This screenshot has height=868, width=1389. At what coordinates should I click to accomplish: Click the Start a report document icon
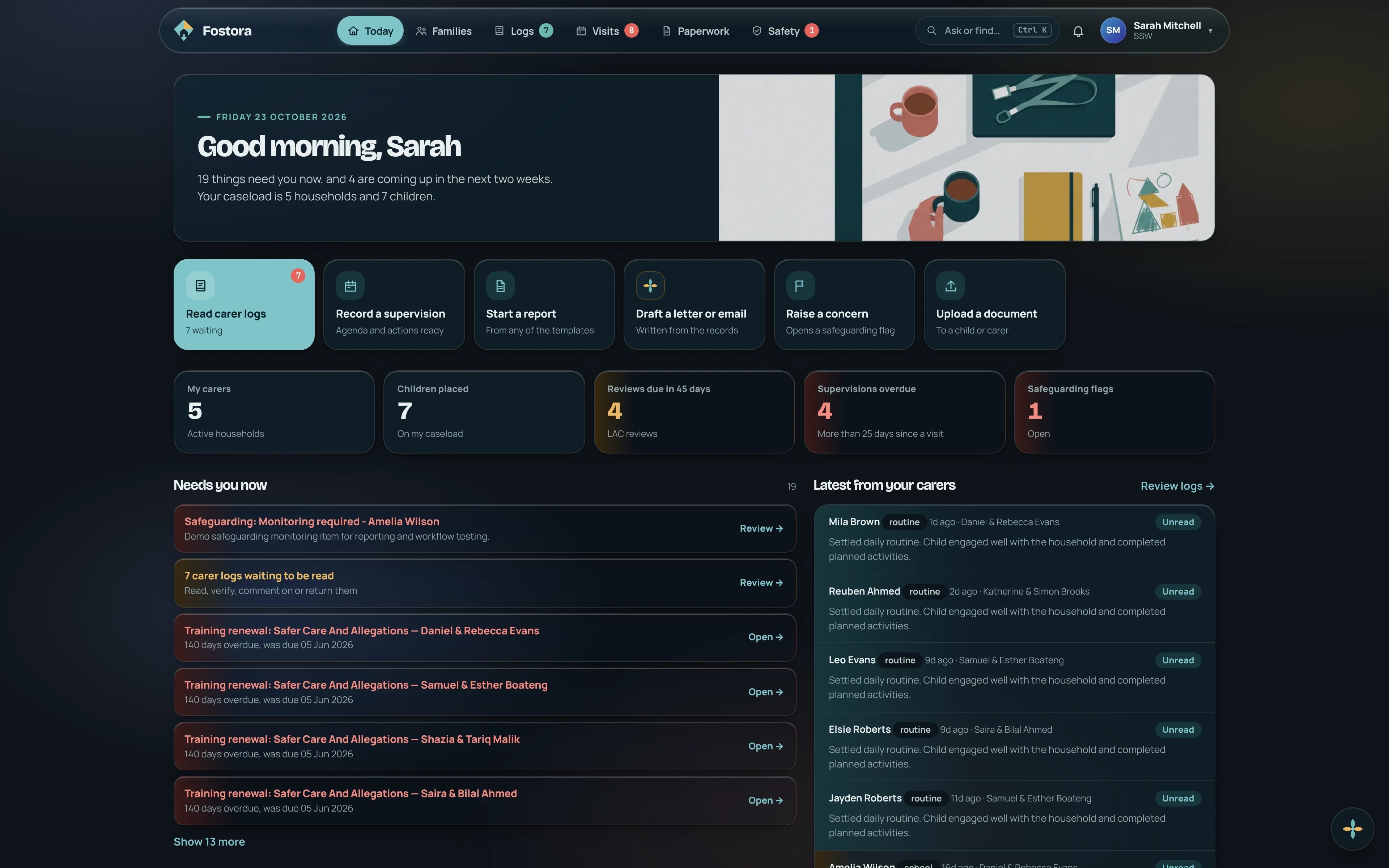click(501, 285)
